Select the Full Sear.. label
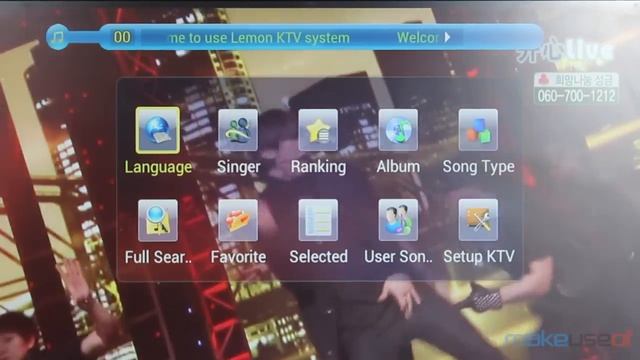The width and height of the screenshot is (640, 360). (158, 257)
